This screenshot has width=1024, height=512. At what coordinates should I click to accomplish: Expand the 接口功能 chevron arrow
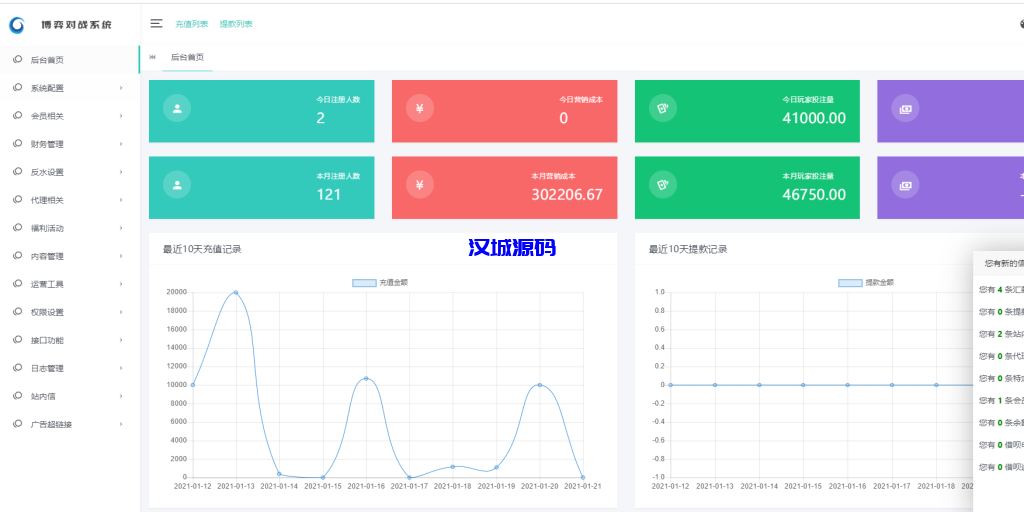[121, 340]
